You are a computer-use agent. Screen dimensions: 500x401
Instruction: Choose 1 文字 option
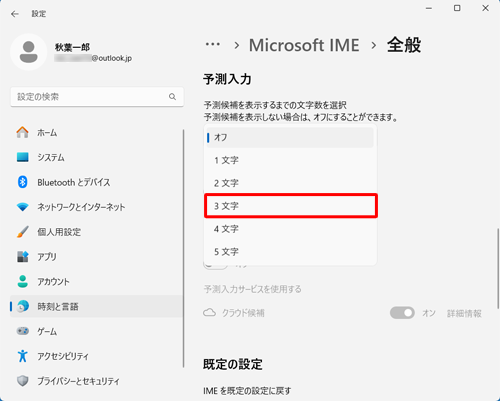point(290,160)
